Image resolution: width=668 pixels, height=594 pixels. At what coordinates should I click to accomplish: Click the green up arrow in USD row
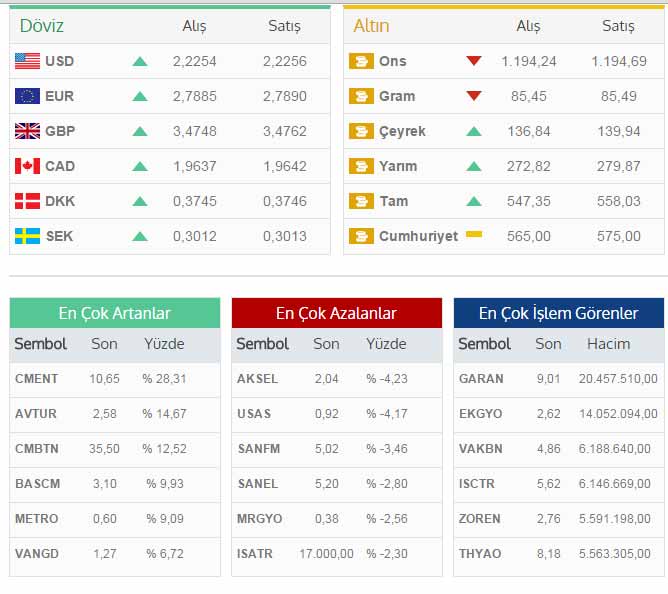pos(140,61)
